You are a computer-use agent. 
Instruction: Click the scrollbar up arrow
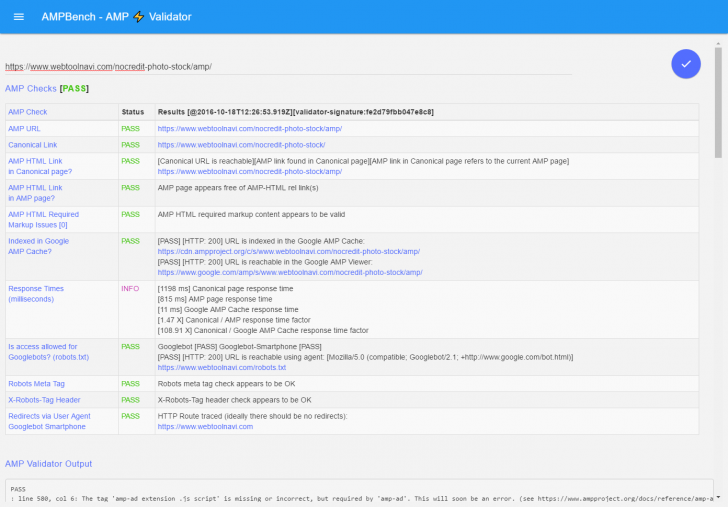[718, 43]
